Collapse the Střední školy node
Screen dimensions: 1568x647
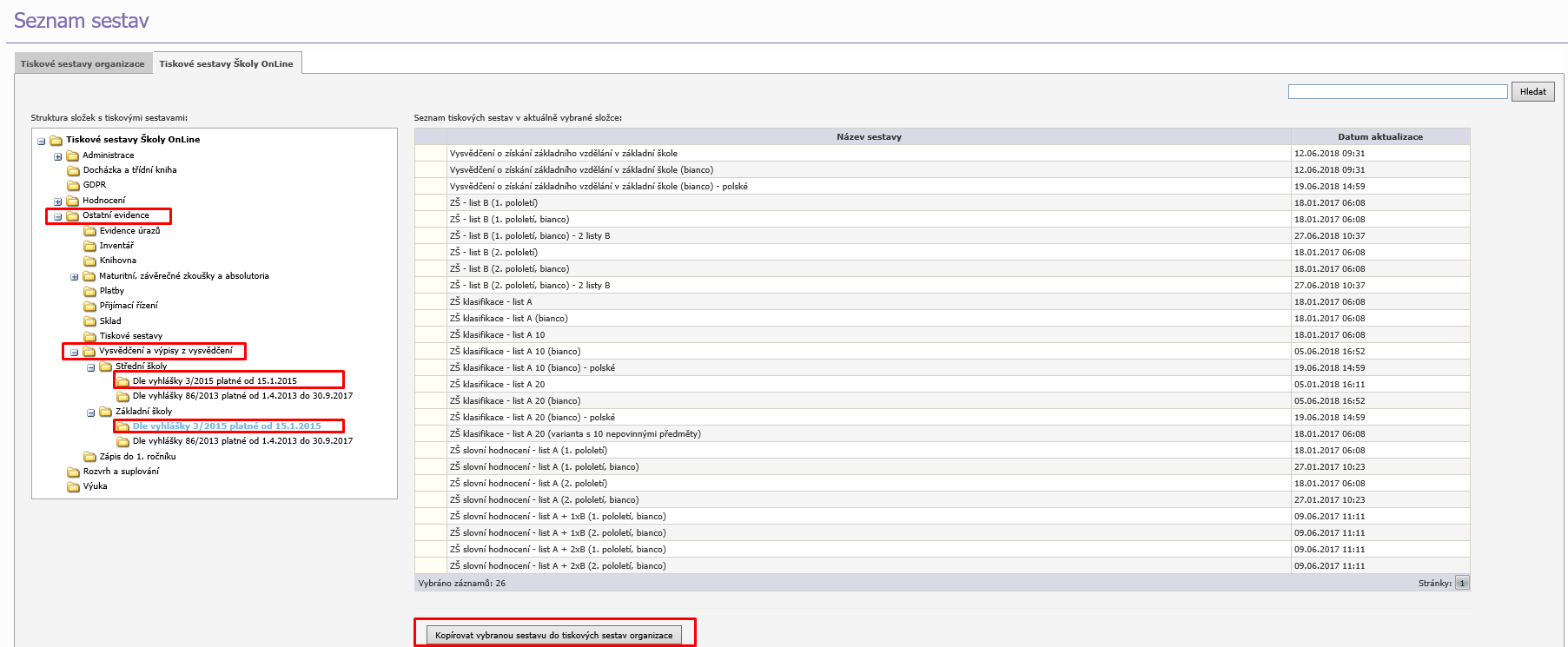(91, 367)
